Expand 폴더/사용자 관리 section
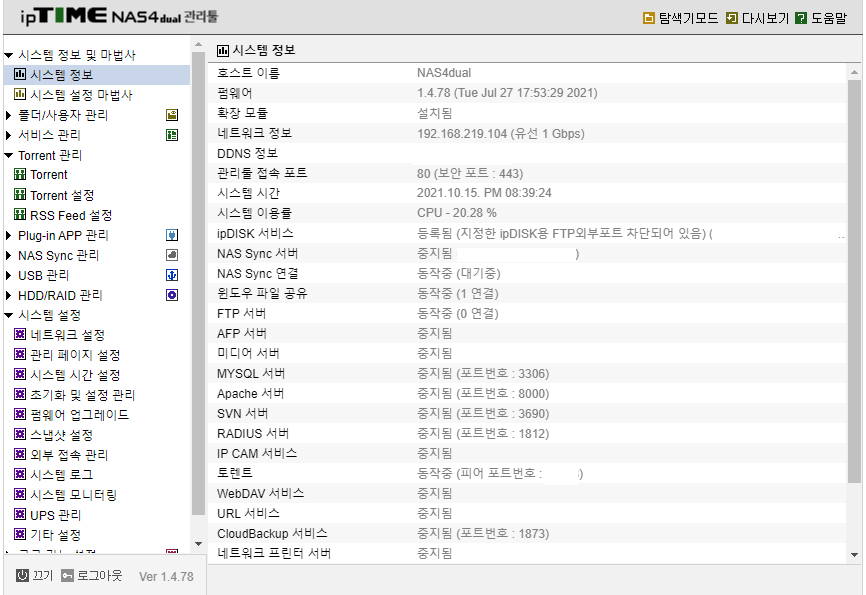 [8, 115]
